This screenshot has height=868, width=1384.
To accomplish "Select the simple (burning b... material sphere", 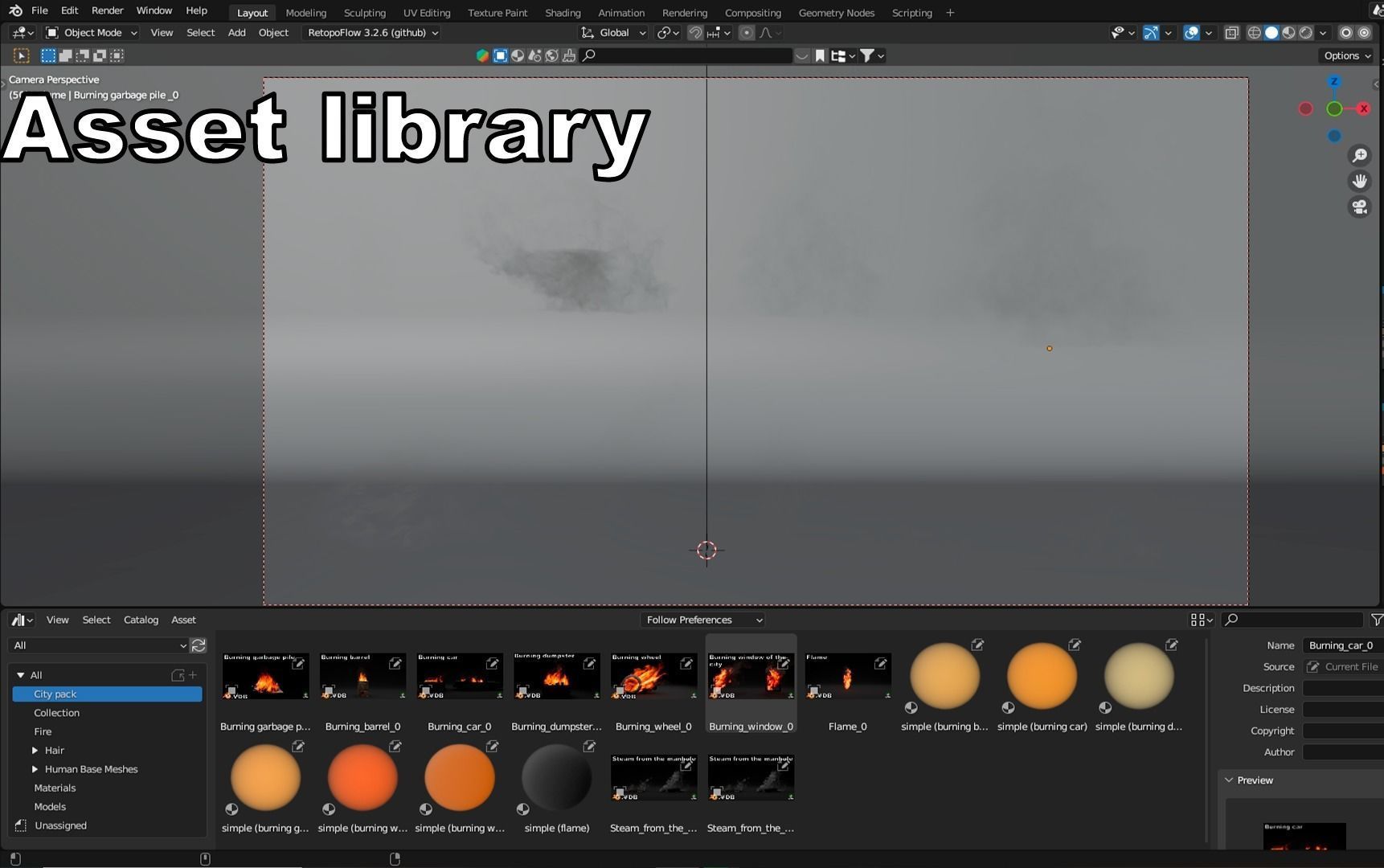I will click(944, 676).
